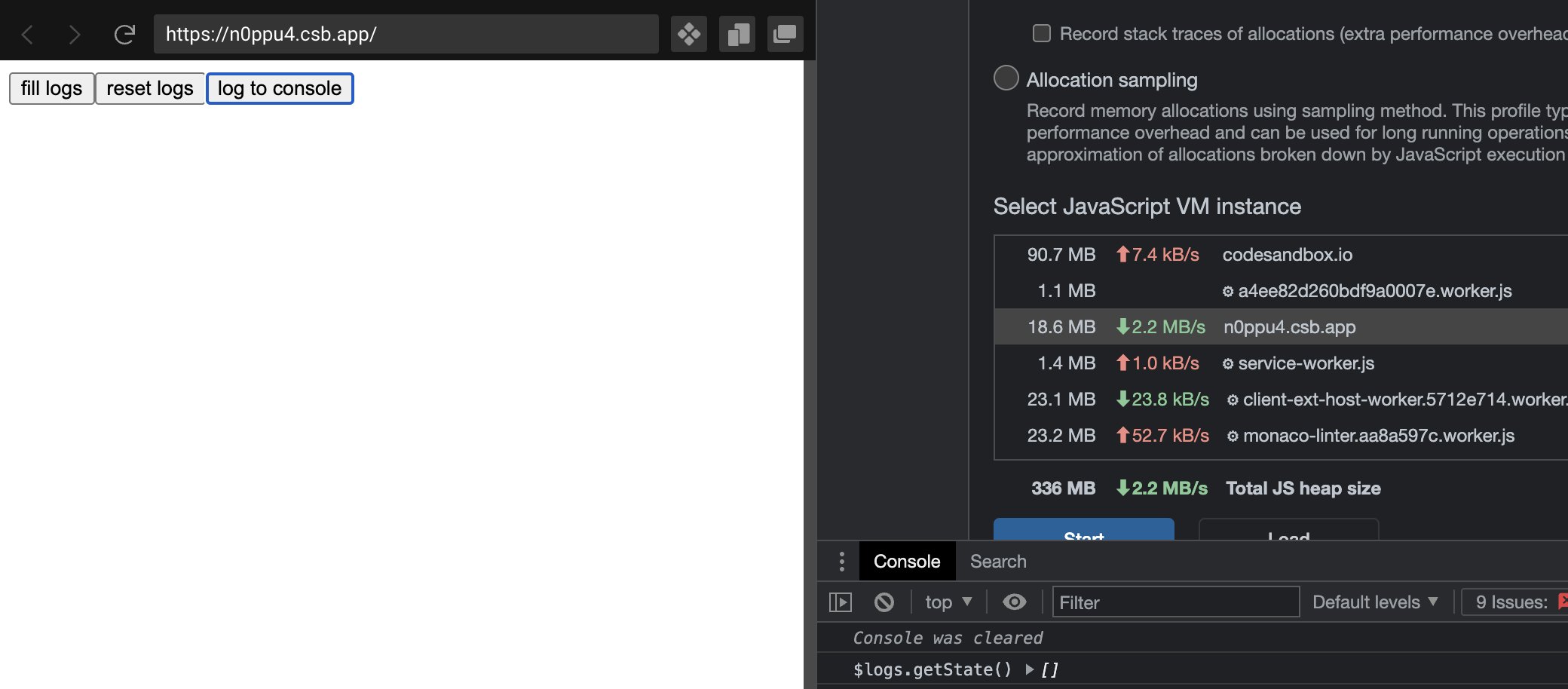Open the Default levels dropdown
1568x689 pixels.
(1375, 602)
